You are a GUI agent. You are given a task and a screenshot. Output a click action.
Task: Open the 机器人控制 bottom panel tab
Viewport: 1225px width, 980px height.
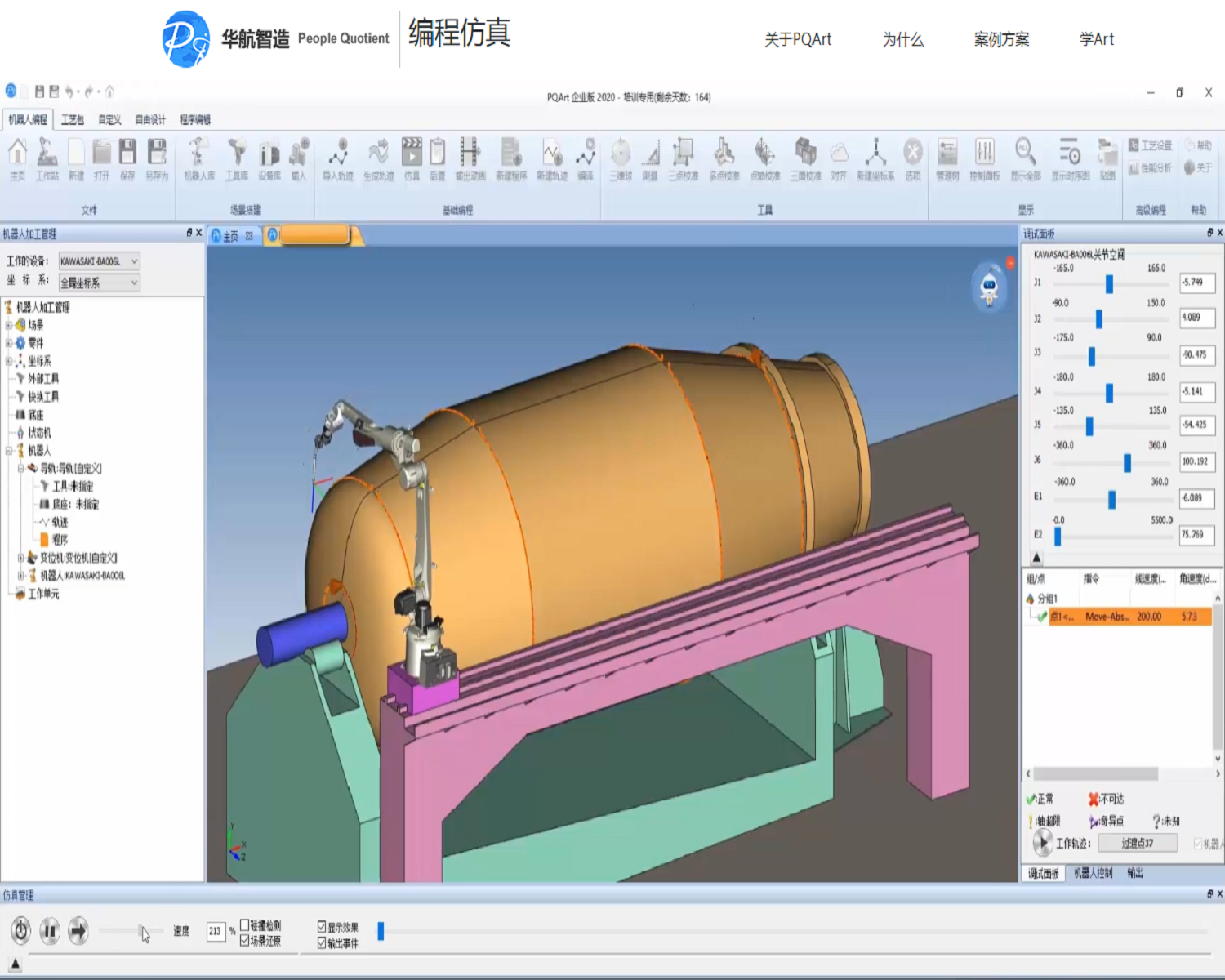(1093, 873)
